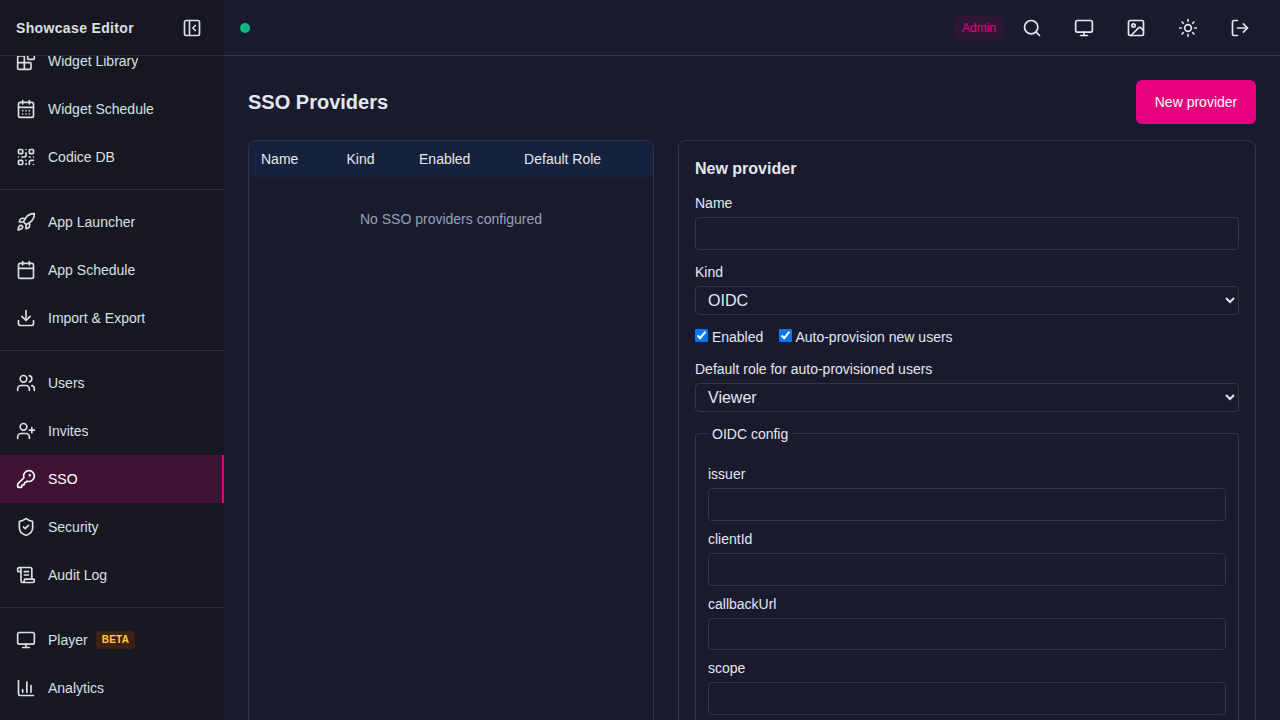Click the green status dot indicator

[x=245, y=28]
